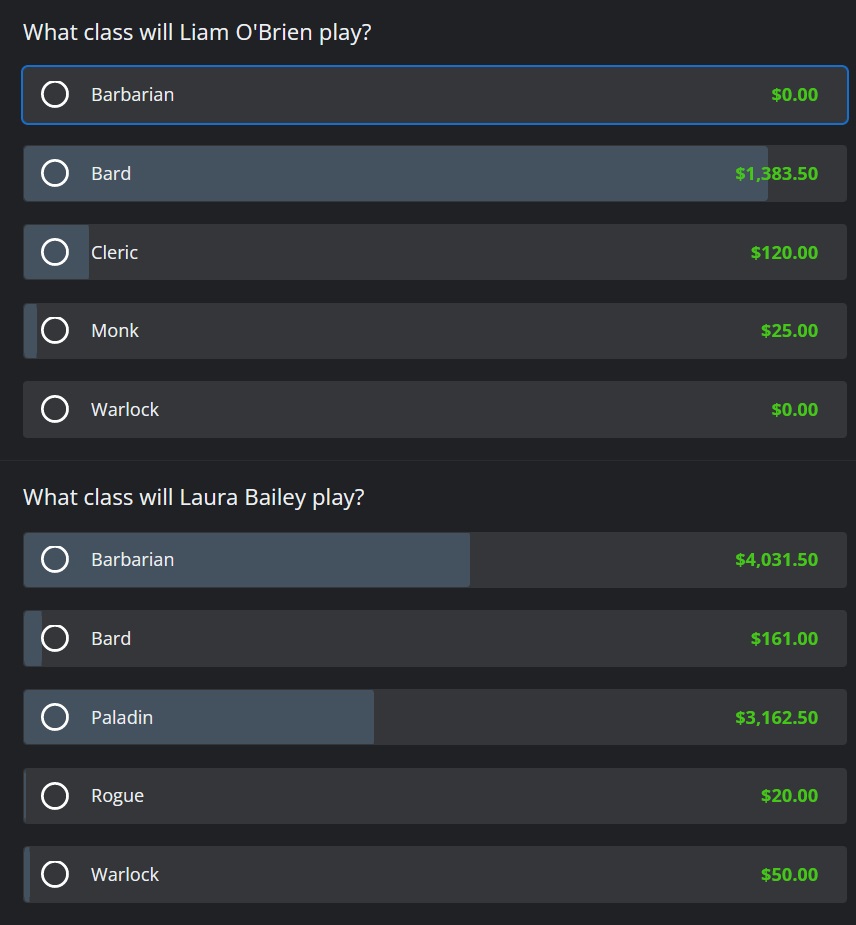Pick Warlock radio for Laura Bailey

[x=55, y=874]
